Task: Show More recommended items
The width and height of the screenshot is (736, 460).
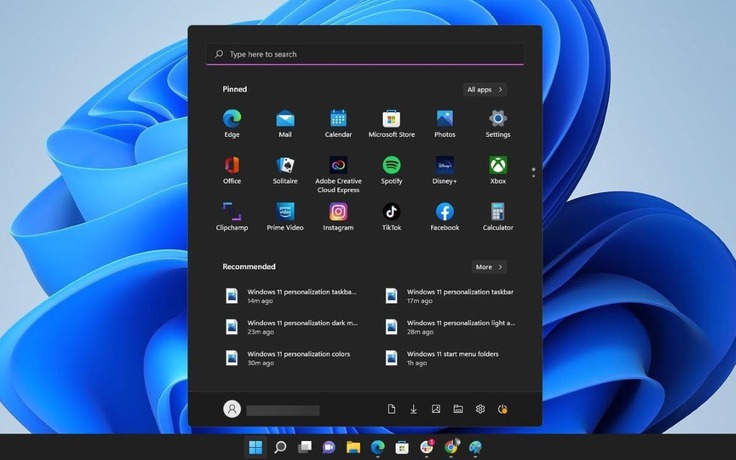Action: [x=489, y=267]
